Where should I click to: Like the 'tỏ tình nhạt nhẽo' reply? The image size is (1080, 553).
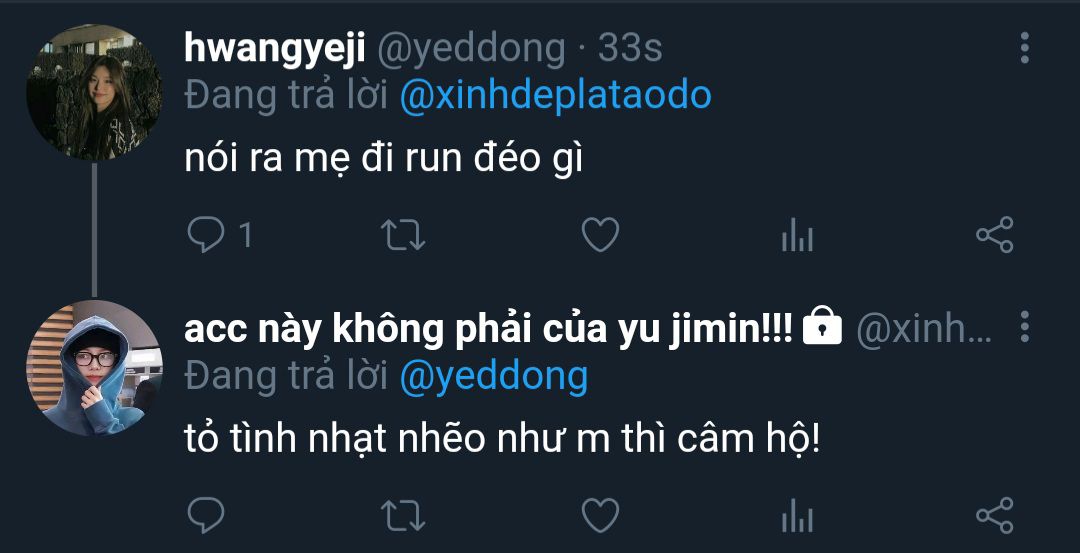click(x=601, y=515)
